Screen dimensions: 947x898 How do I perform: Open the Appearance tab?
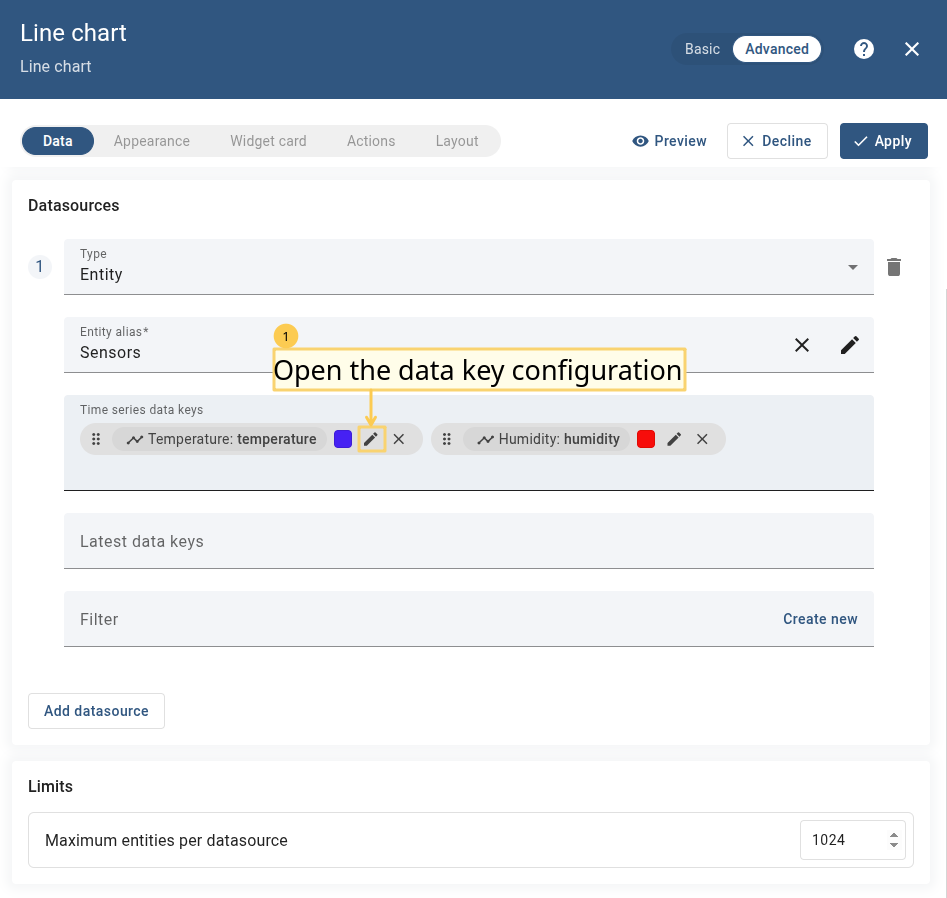pos(152,141)
